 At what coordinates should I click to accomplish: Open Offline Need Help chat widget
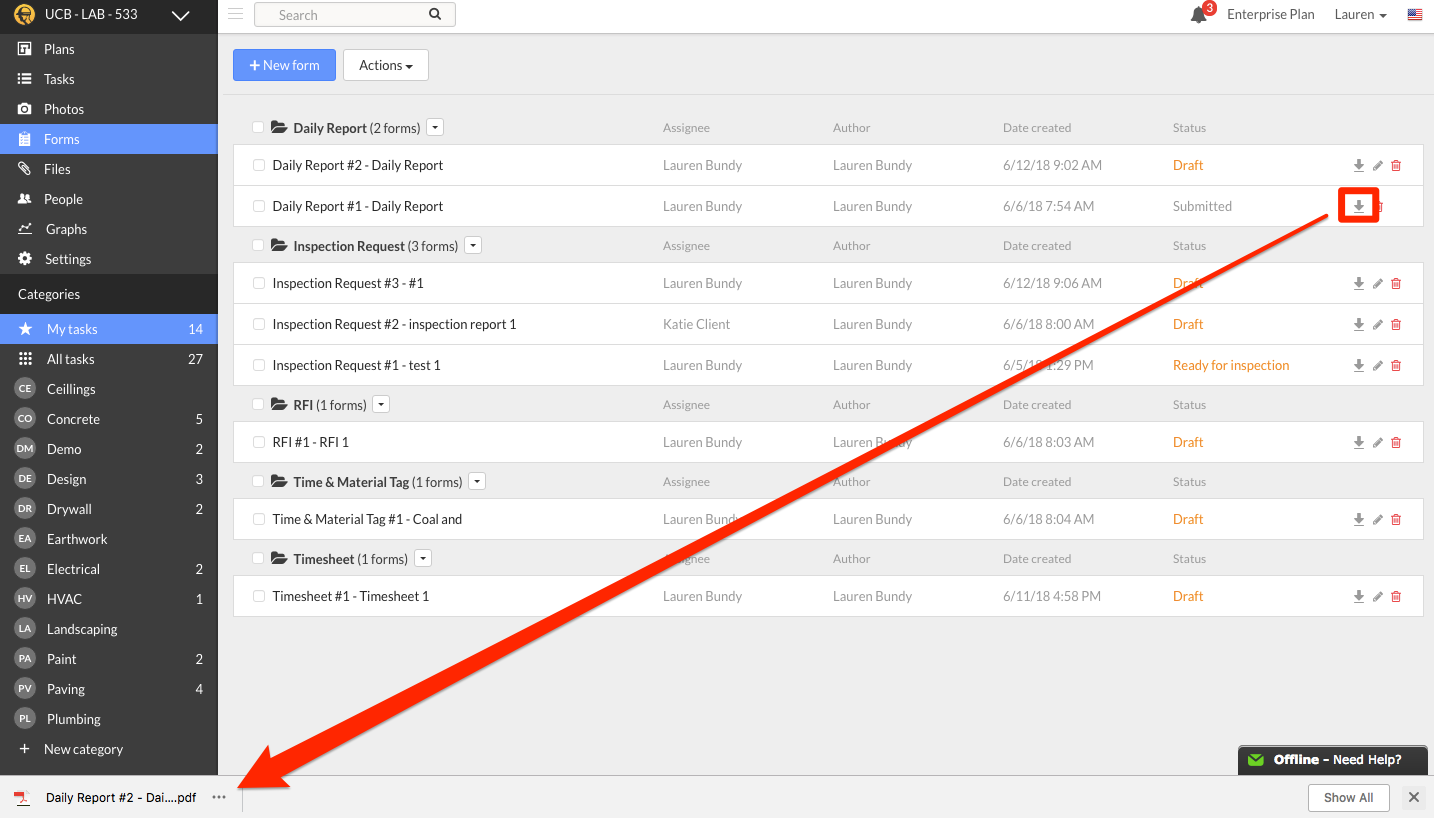tap(1335, 760)
